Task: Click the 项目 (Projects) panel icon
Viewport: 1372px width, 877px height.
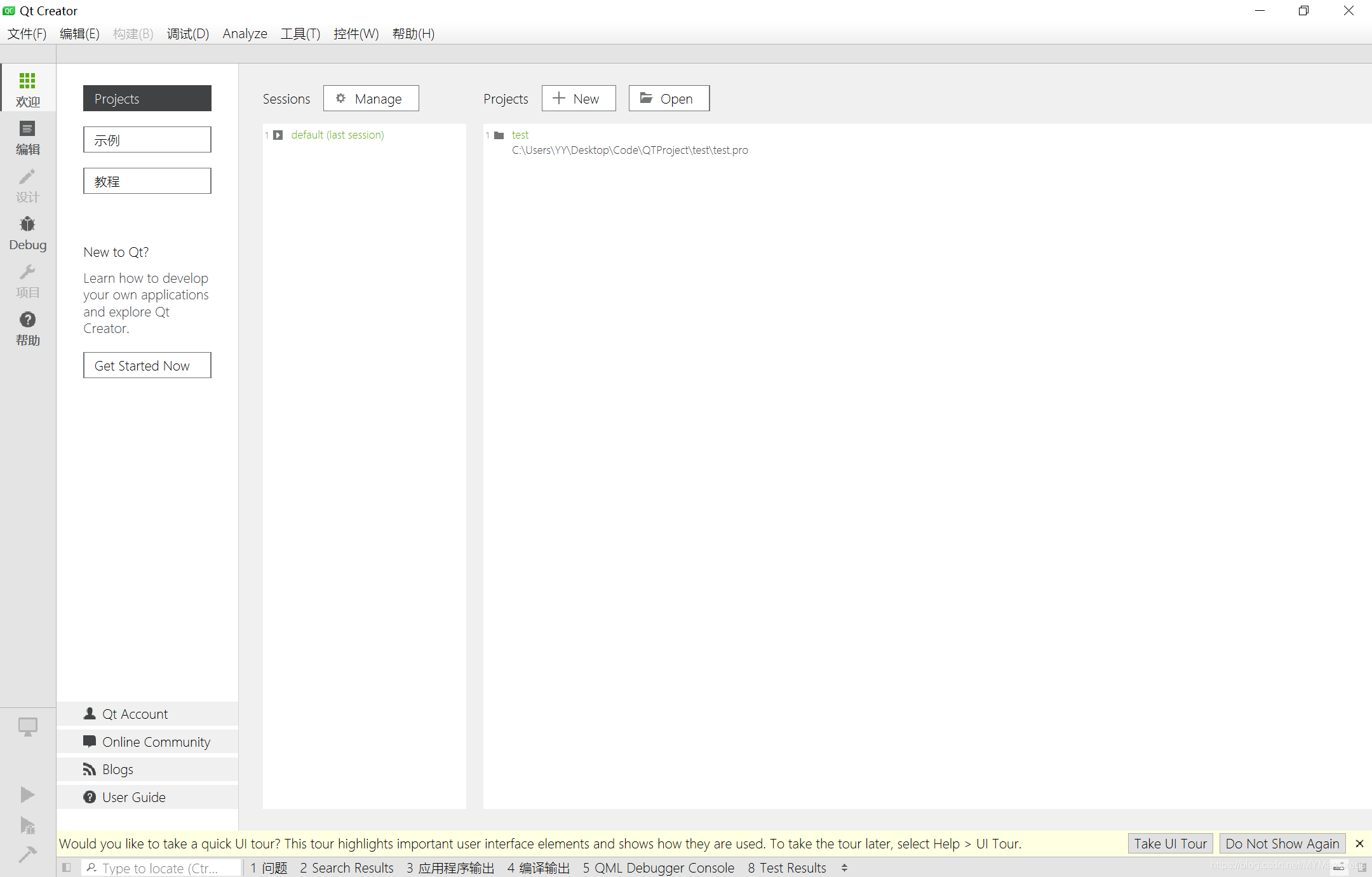Action: coord(27,281)
